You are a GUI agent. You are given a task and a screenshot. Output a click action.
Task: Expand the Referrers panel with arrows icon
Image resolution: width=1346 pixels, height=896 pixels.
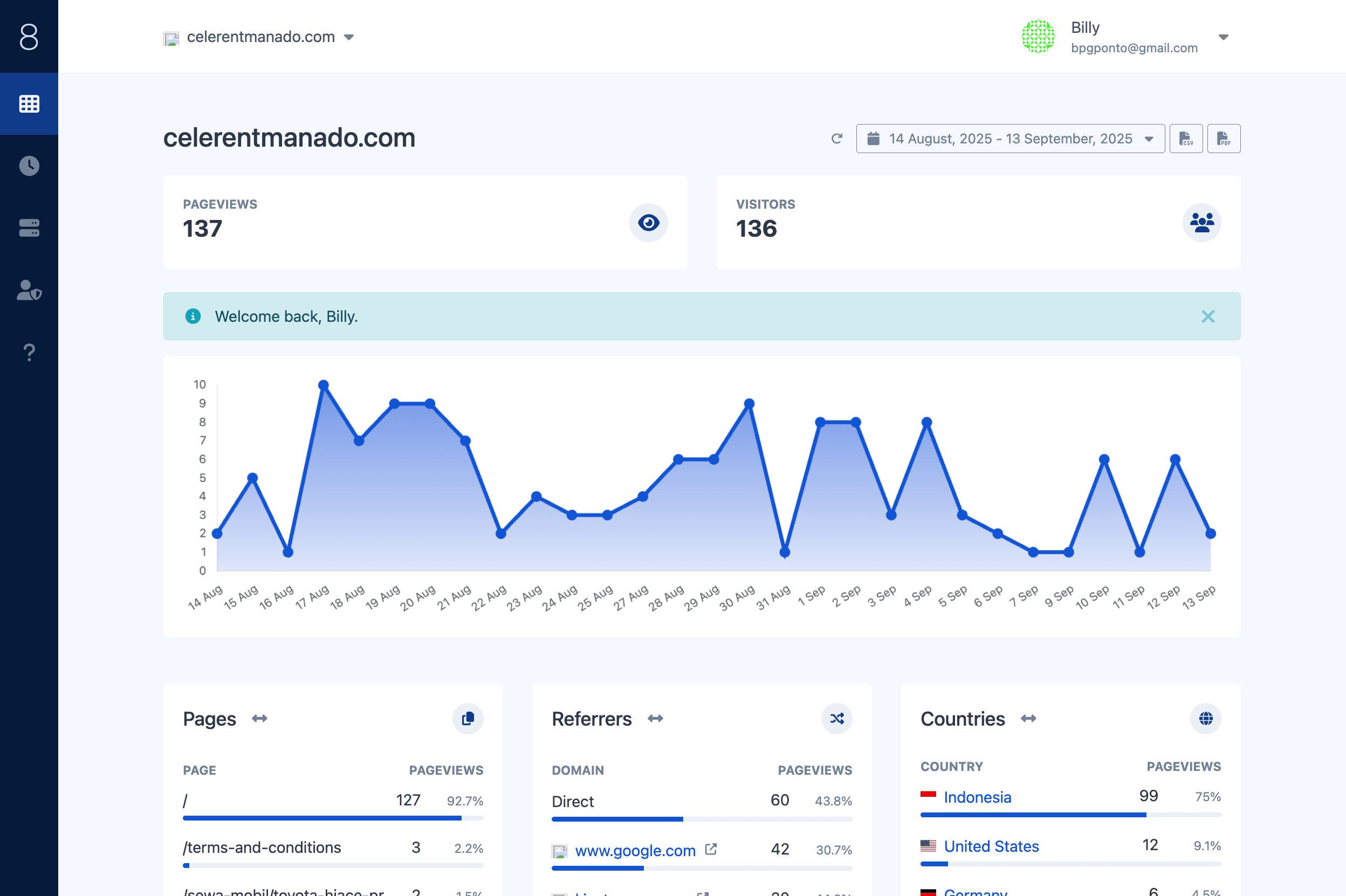tap(655, 718)
